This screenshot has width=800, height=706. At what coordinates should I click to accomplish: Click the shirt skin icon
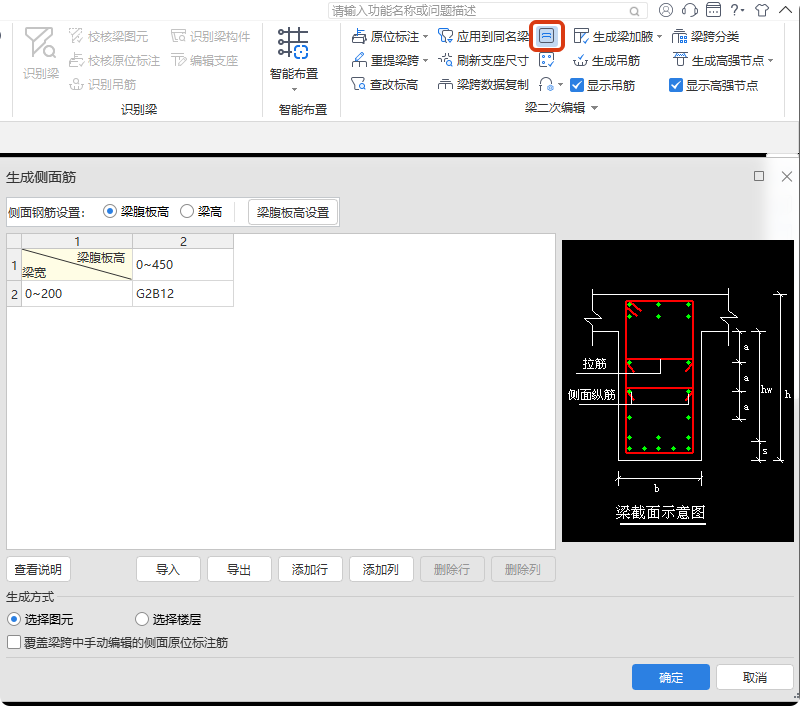(x=762, y=10)
